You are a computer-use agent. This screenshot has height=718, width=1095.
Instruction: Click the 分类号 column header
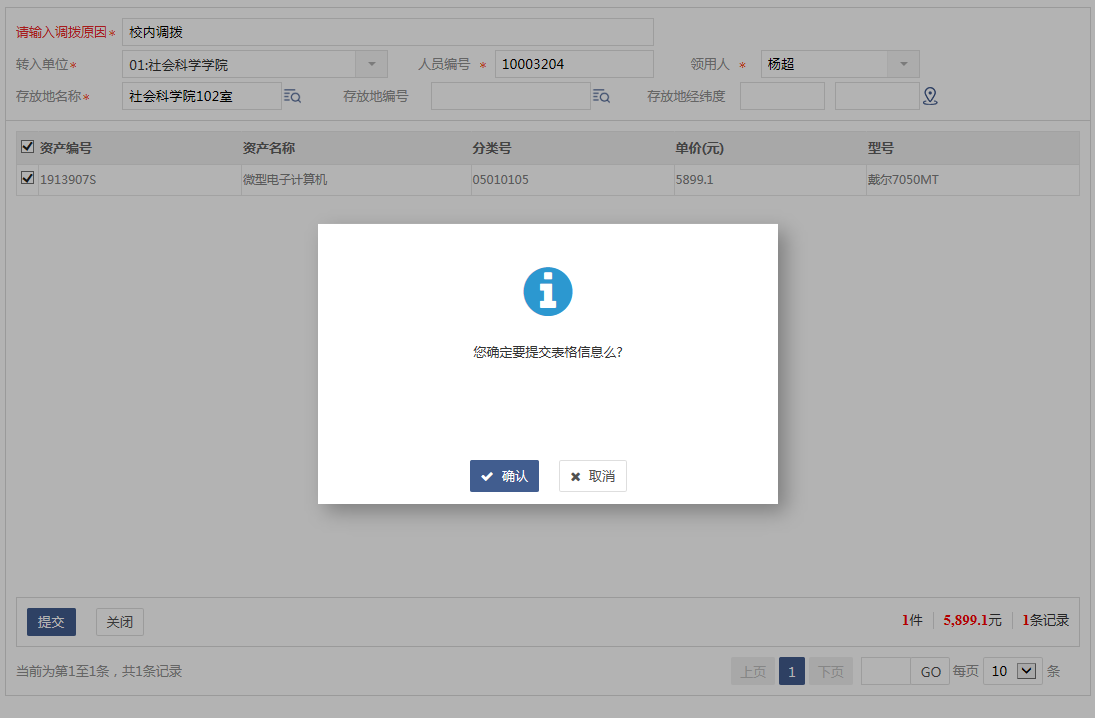[492, 148]
